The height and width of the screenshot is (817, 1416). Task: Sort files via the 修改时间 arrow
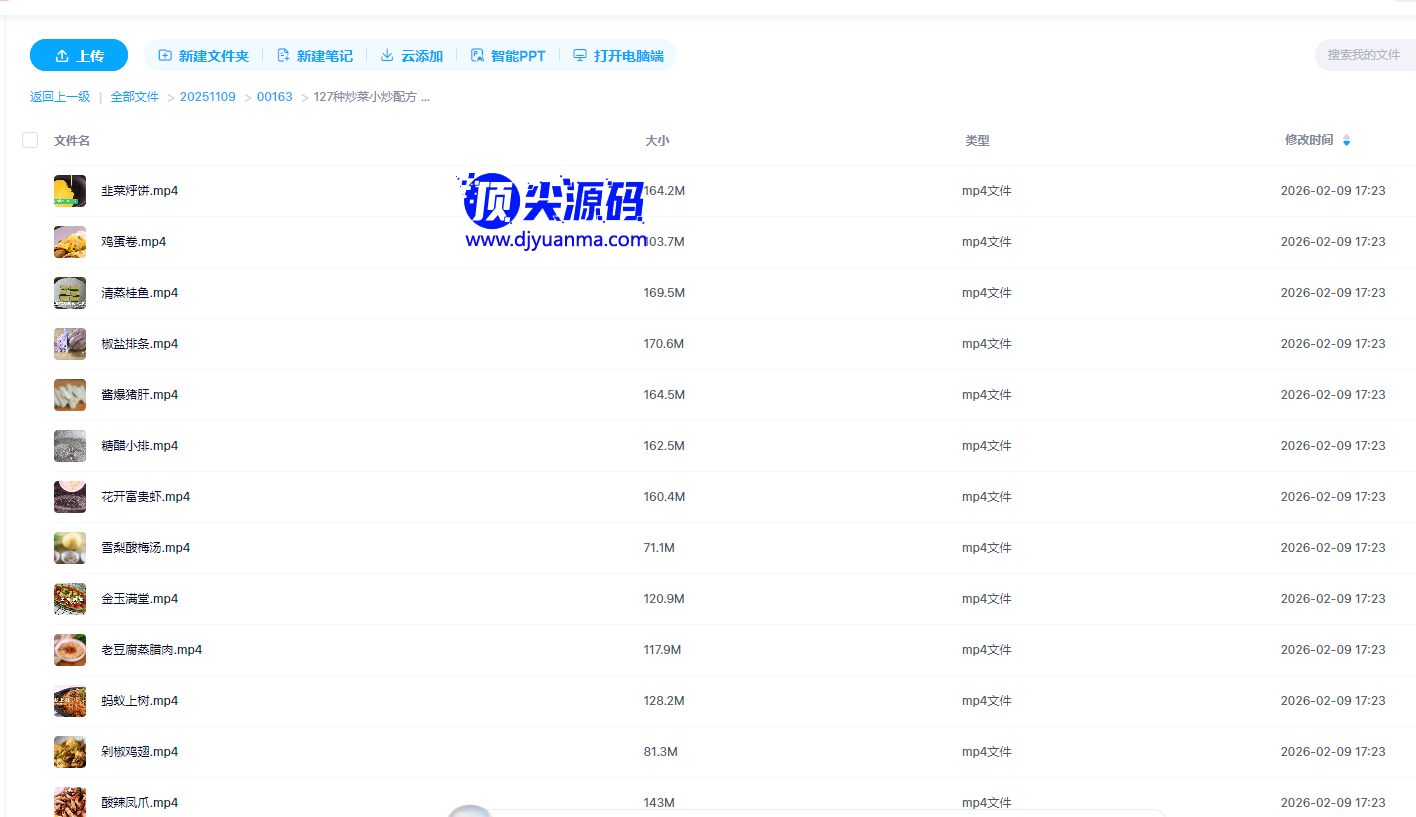pos(1346,140)
